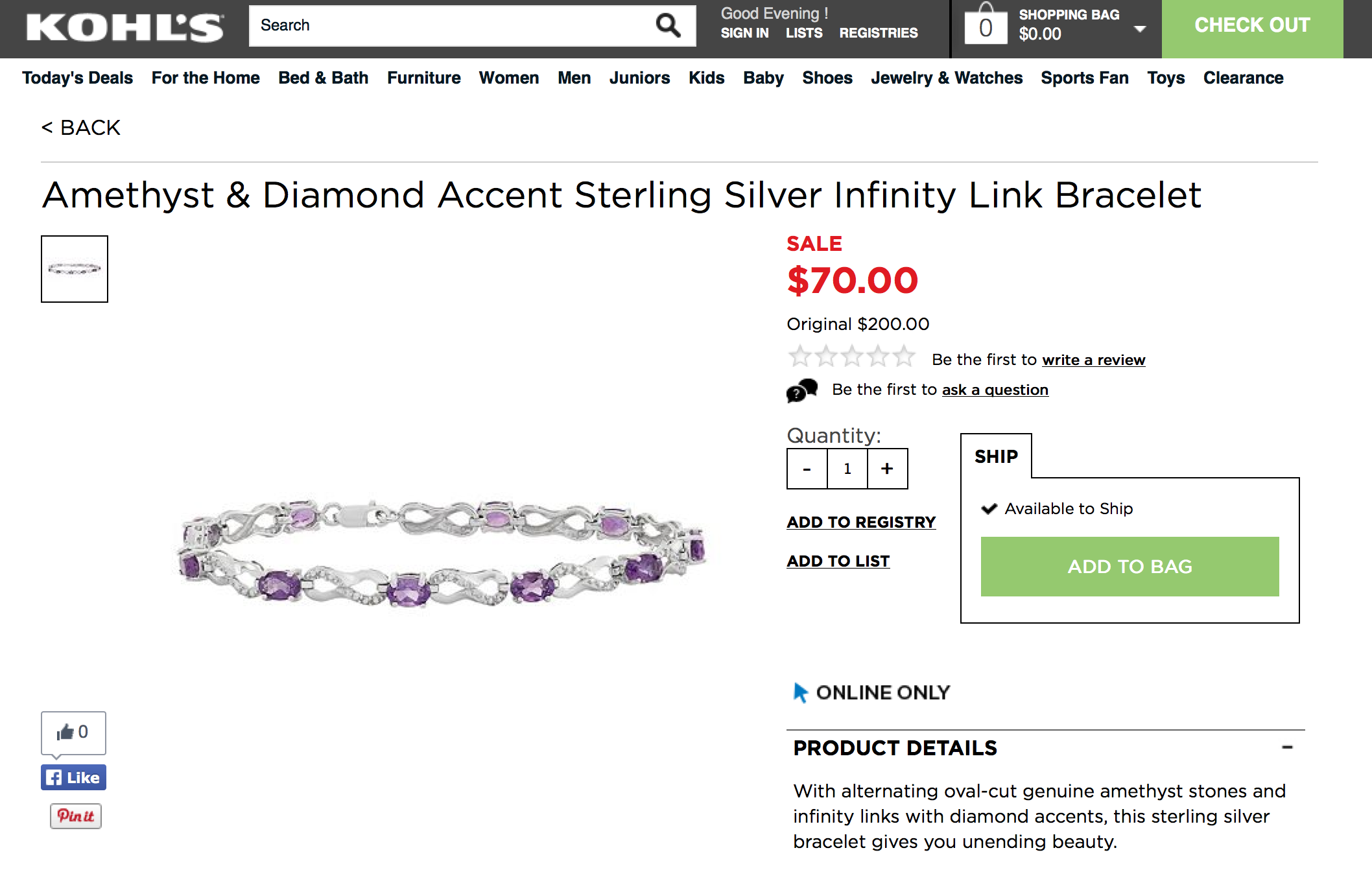
Task: Click the search magnifying glass icon
Action: pos(668,26)
